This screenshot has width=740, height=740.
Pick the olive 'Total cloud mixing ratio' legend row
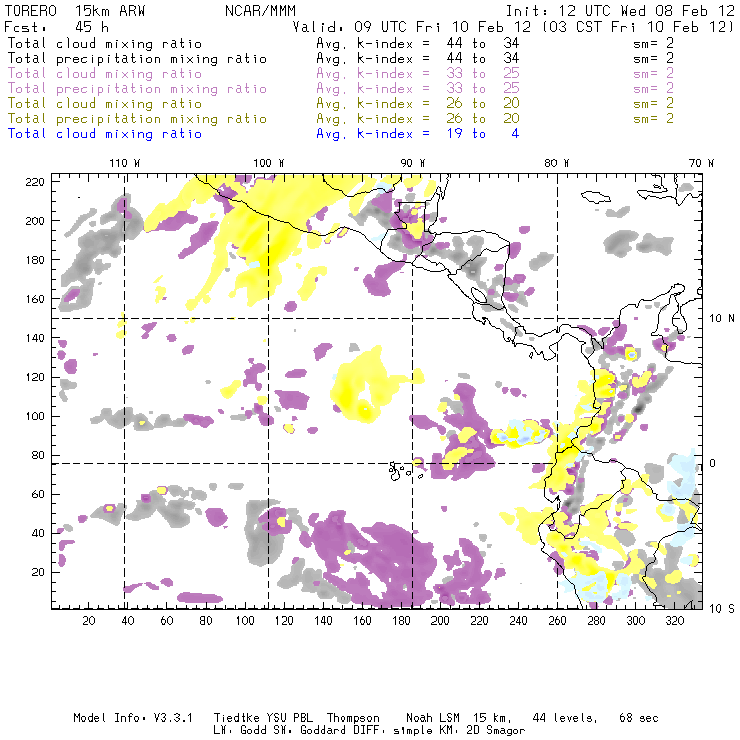pos(341,103)
